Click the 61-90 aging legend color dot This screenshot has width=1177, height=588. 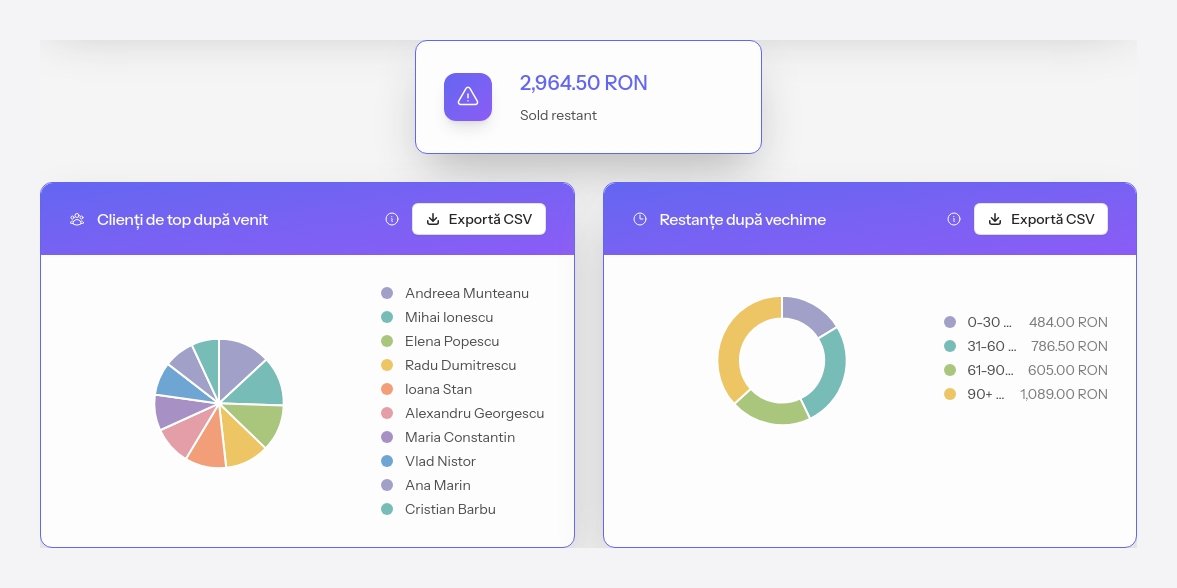[x=950, y=370]
